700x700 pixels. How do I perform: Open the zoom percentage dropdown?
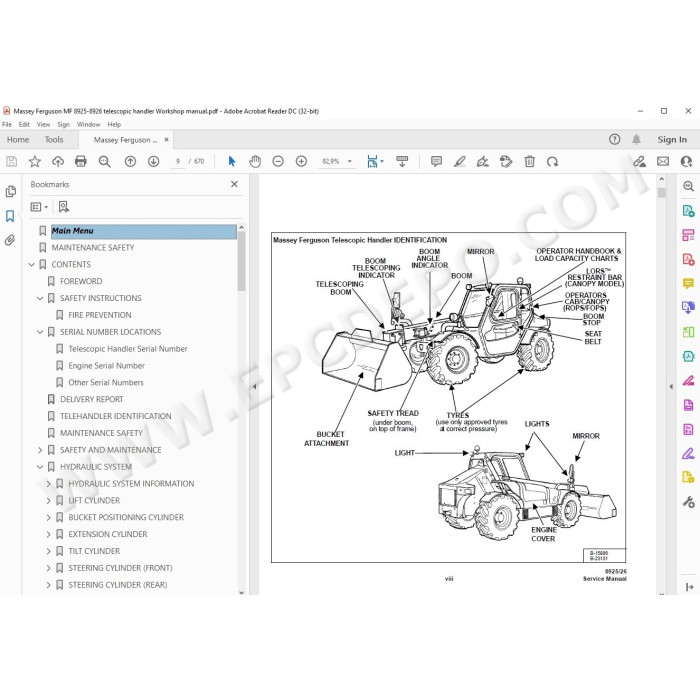tap(350, 161)
